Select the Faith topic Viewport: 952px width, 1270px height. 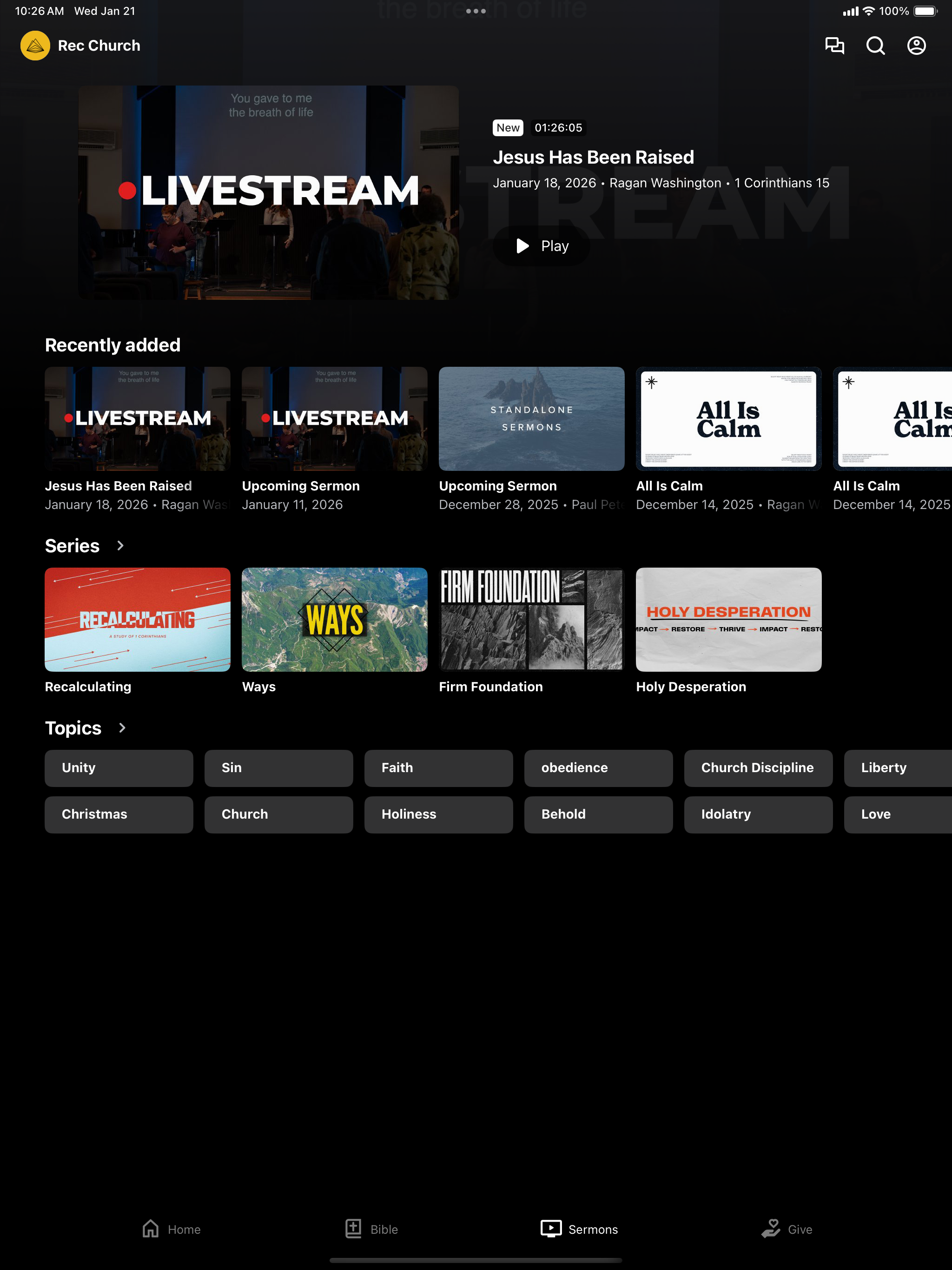tap(439, 767)
